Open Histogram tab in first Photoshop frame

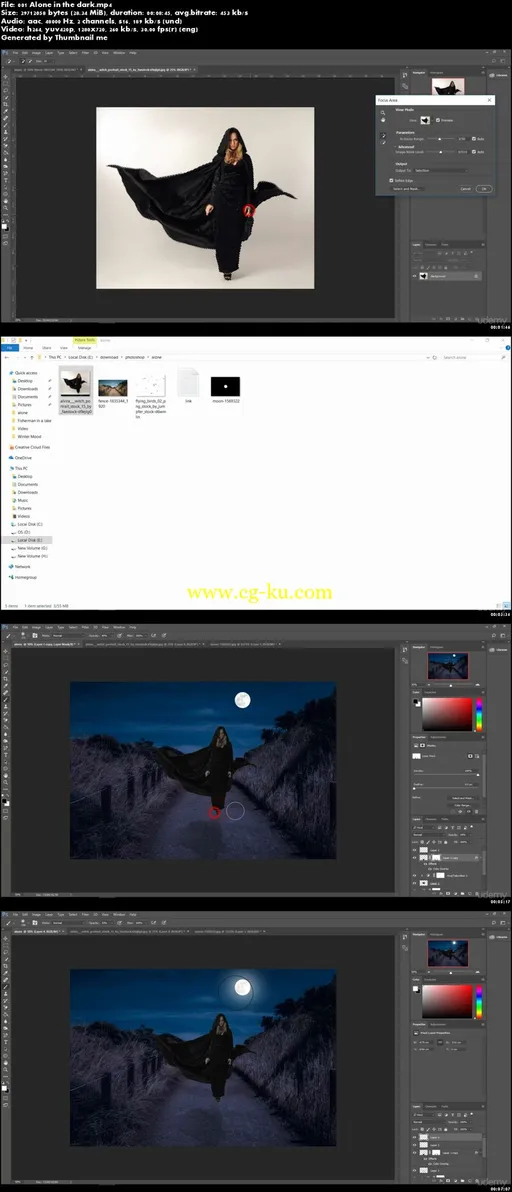(437, 74)
